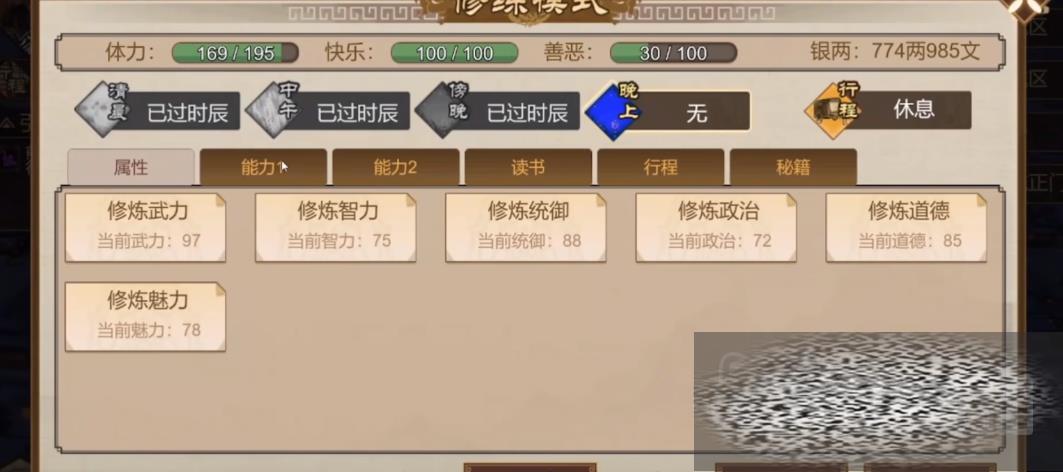Click the orange 行程 schedule icon

tap(833, 111)
